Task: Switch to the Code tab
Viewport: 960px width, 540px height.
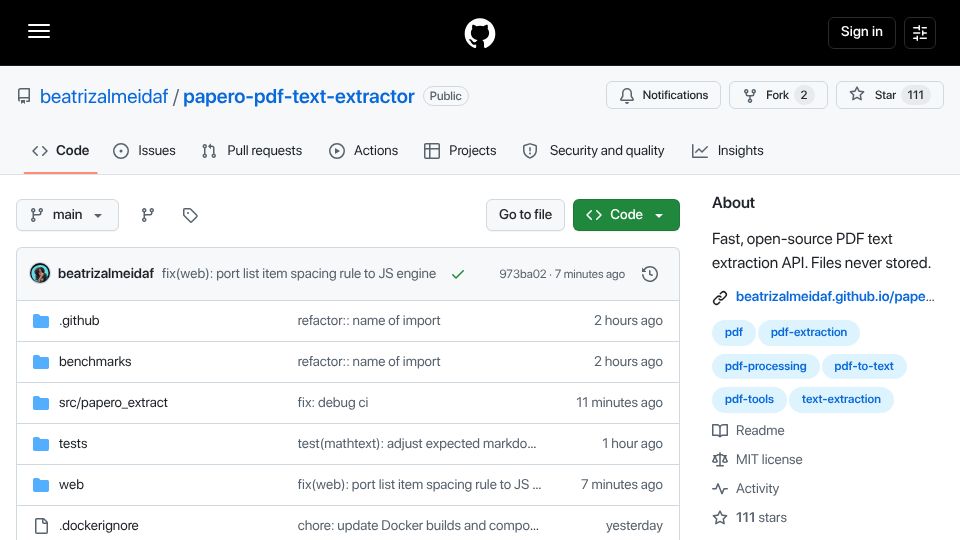Action: click(x=61, y=151)
